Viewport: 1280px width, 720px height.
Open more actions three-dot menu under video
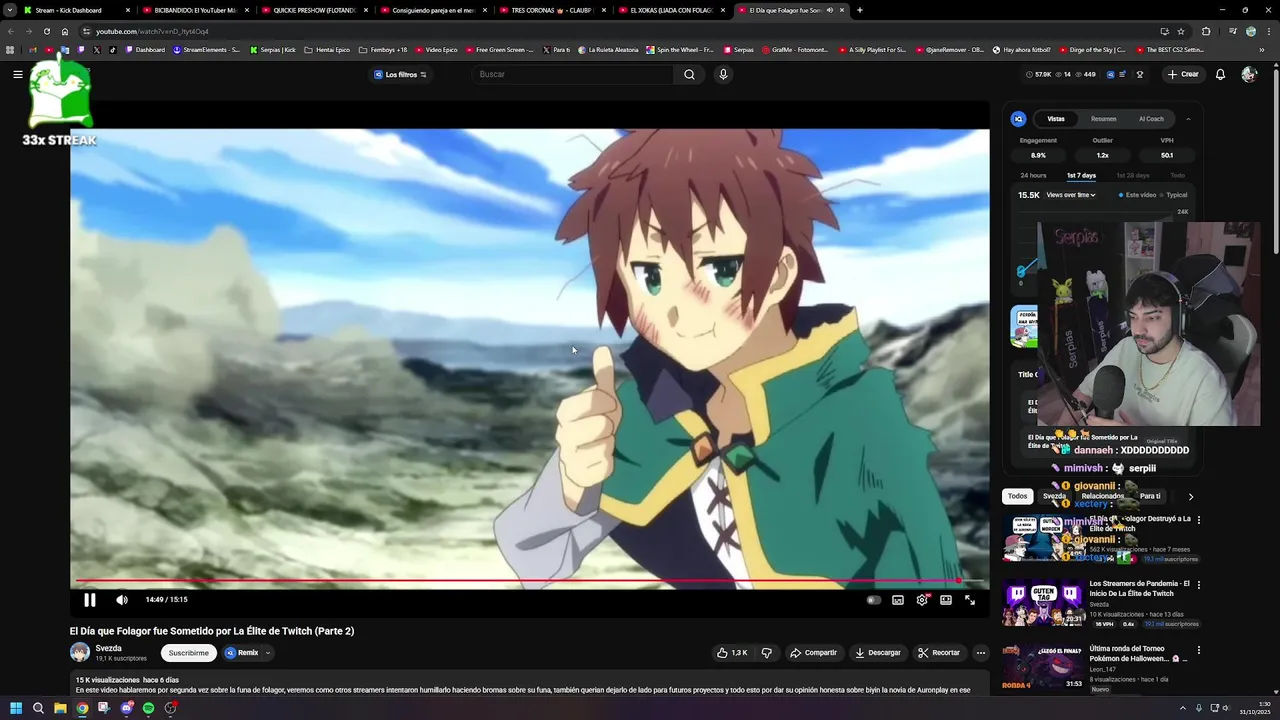[981, 653]
